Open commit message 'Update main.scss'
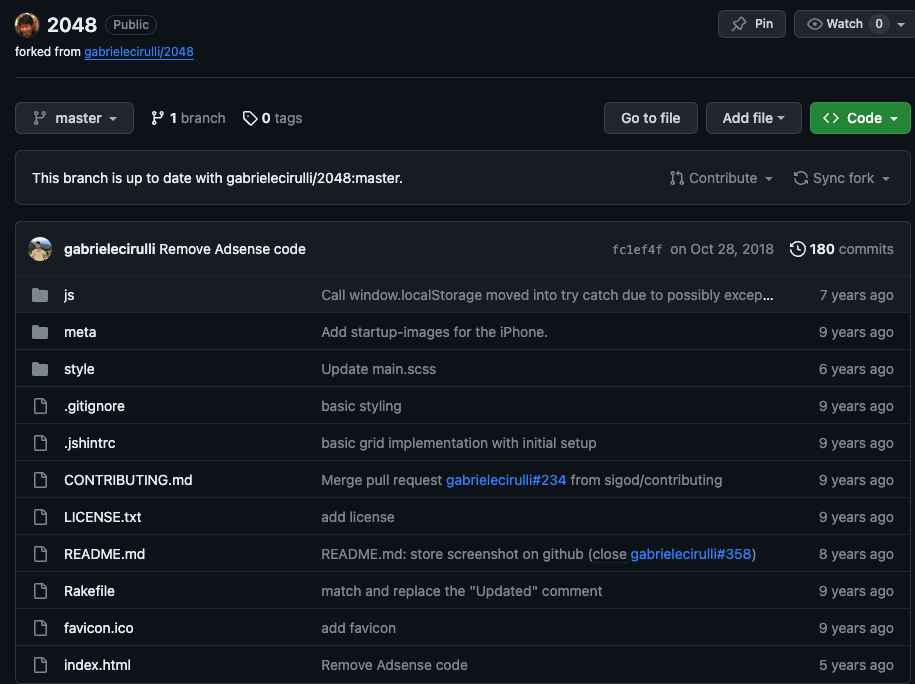 [379, 369]
